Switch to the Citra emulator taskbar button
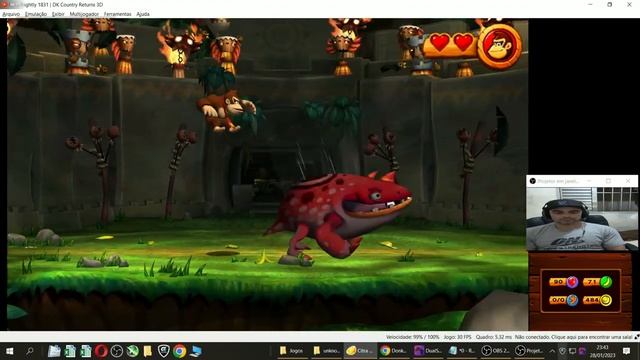Image resolution: width=640 pixels, height=360 pixels. 360,351
